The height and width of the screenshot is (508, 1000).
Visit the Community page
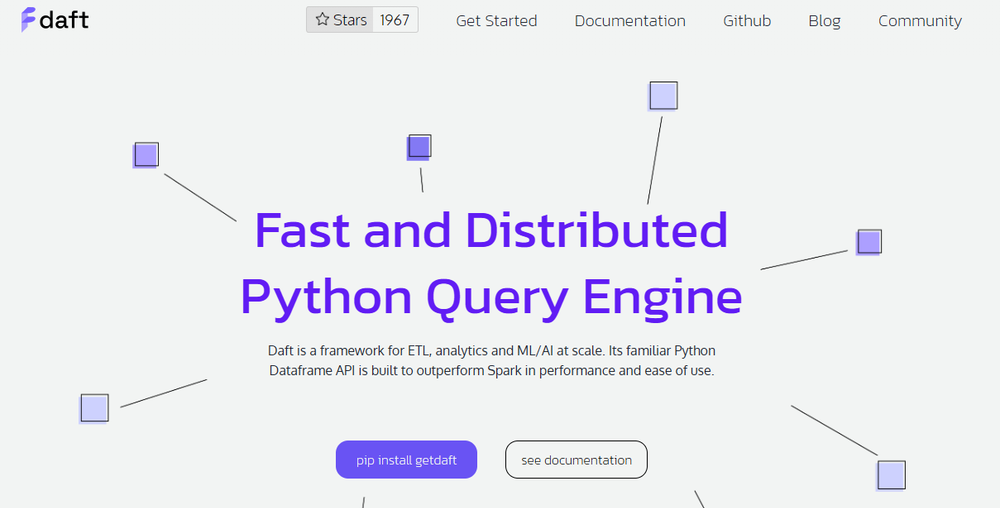(x=920, y=20)
